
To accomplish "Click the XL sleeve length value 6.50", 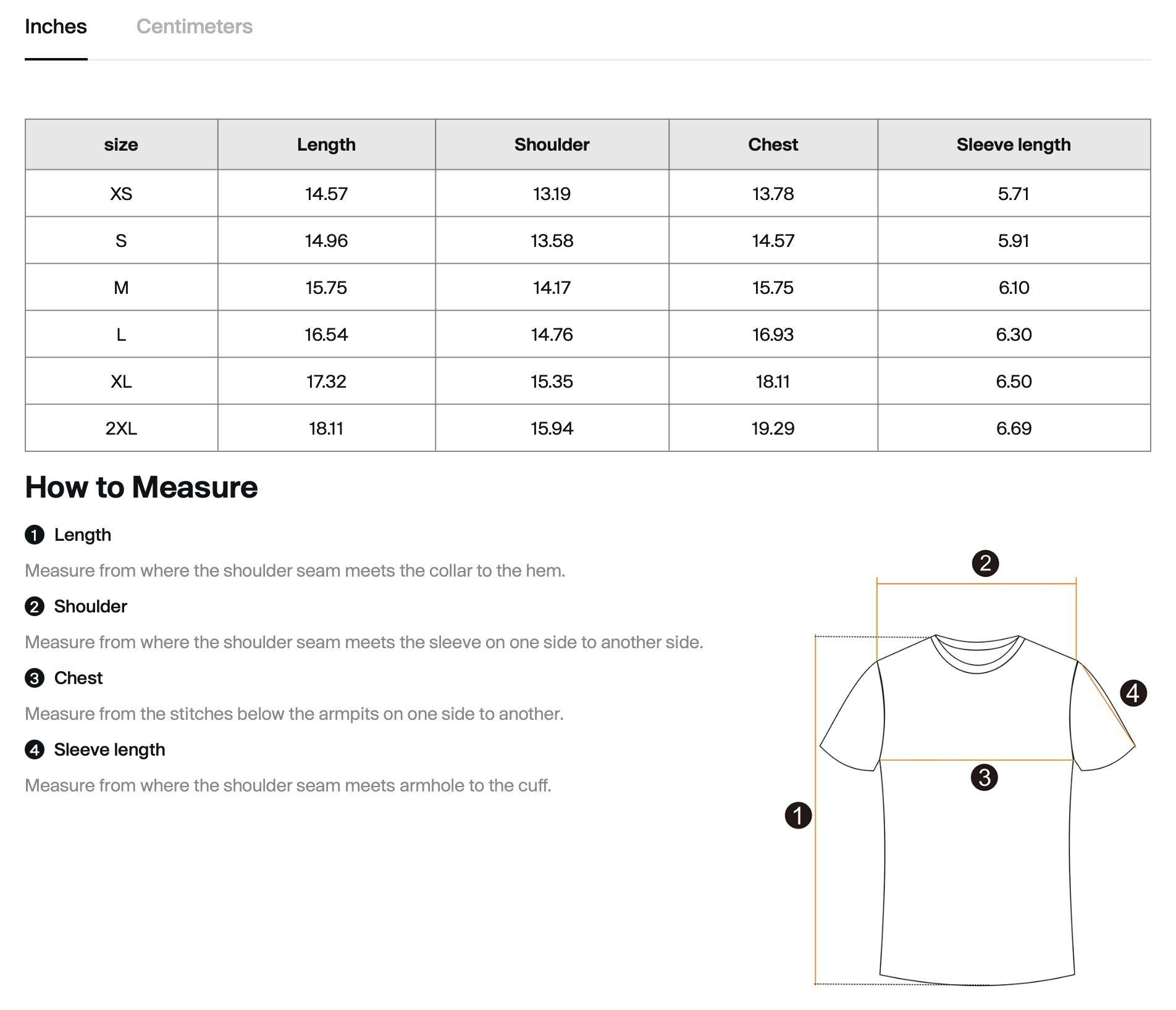I will point(1014,382).
